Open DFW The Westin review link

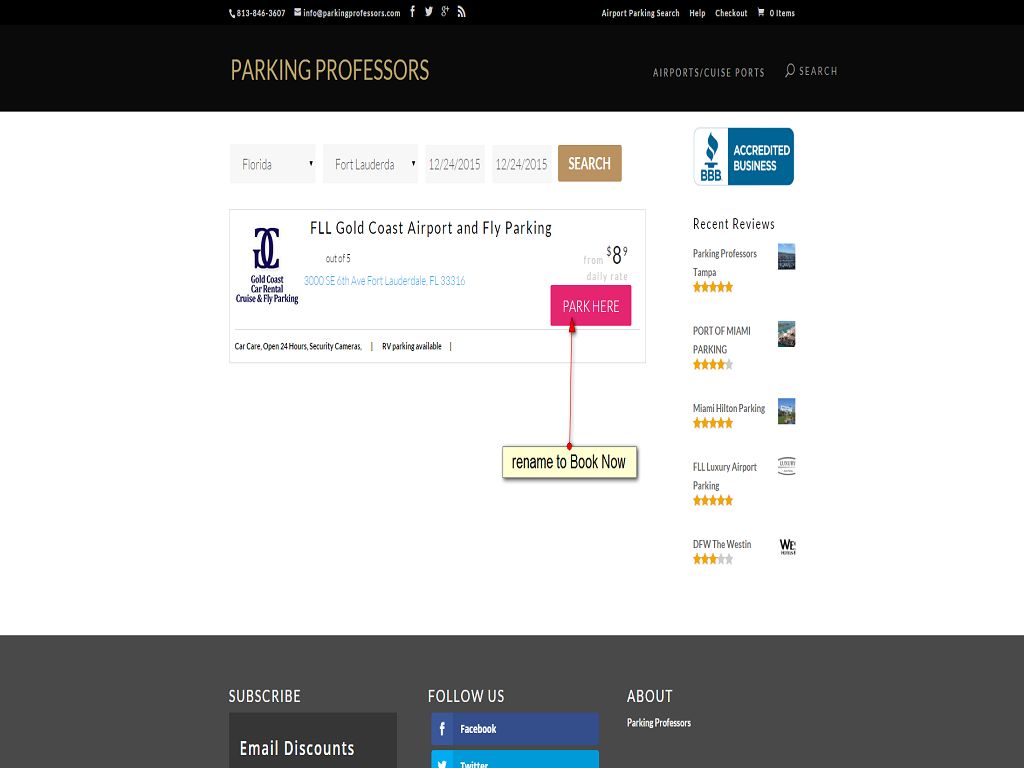722,544
